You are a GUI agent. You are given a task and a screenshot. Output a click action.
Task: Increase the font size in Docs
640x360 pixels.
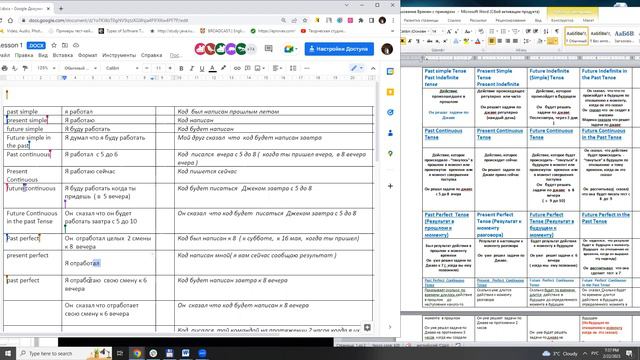tap(170, 68)
